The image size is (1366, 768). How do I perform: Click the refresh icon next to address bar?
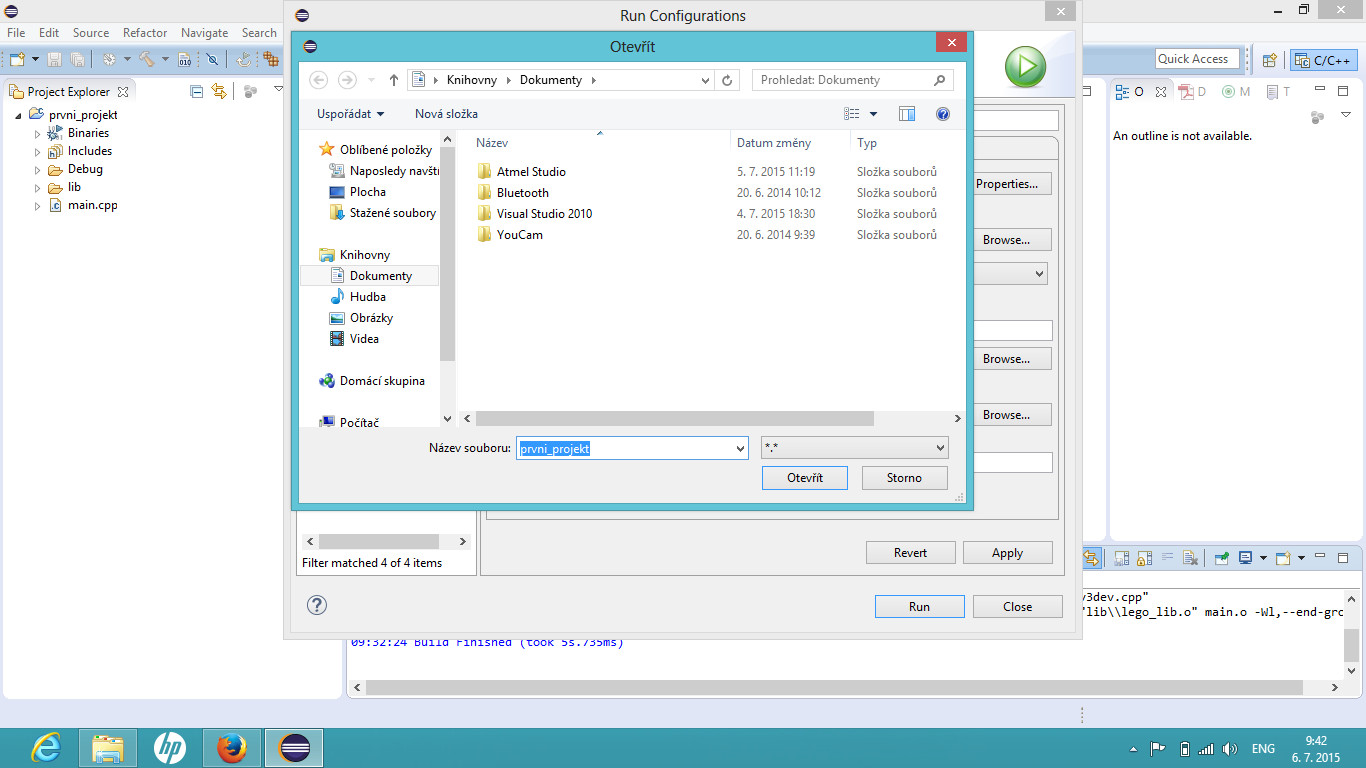[727, 80]
